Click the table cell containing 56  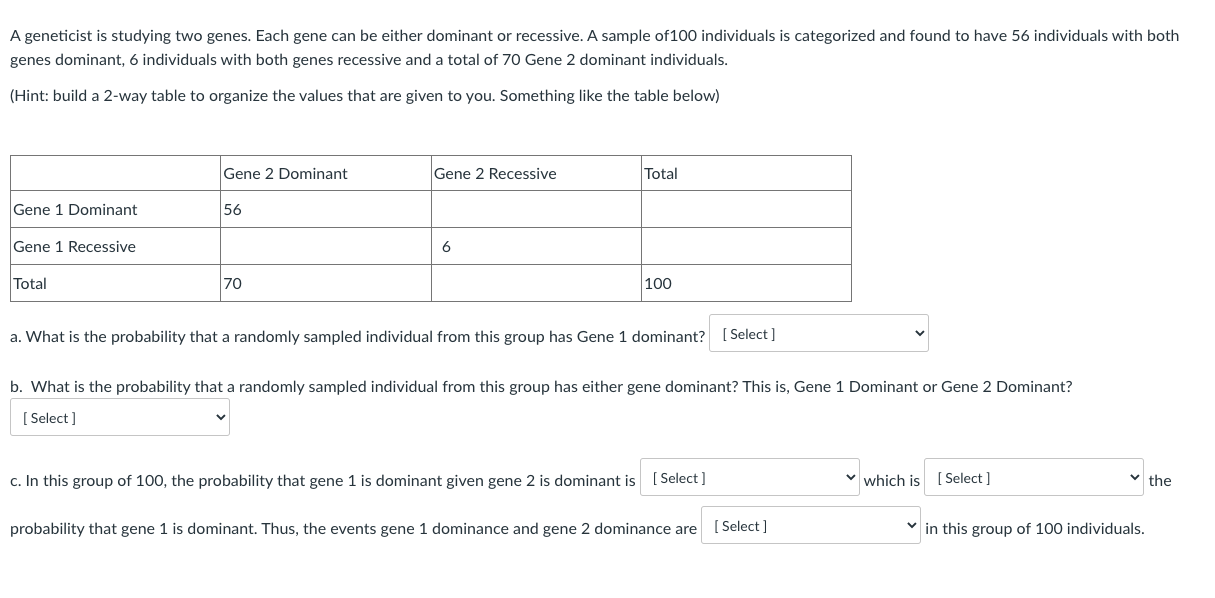tap(326, 209)
